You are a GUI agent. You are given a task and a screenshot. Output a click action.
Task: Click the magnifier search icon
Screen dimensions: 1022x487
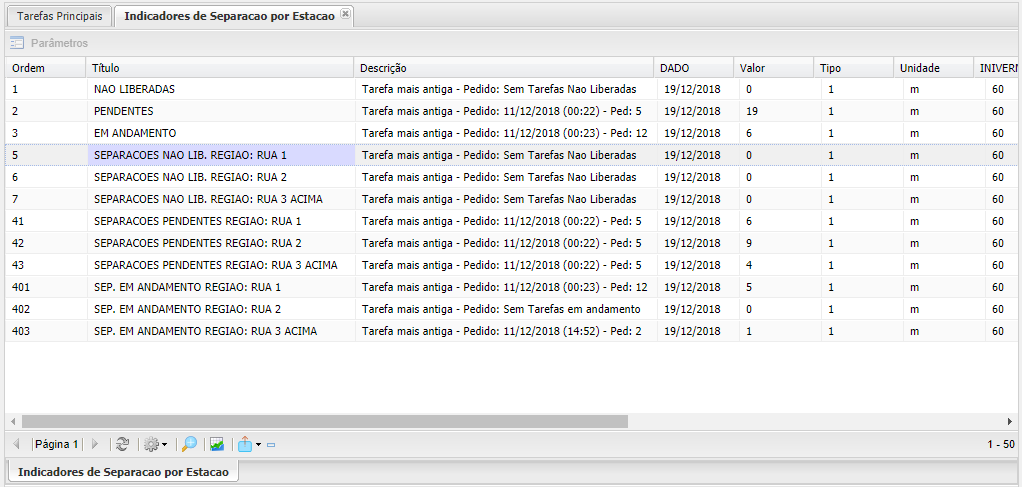coord(189,444)
